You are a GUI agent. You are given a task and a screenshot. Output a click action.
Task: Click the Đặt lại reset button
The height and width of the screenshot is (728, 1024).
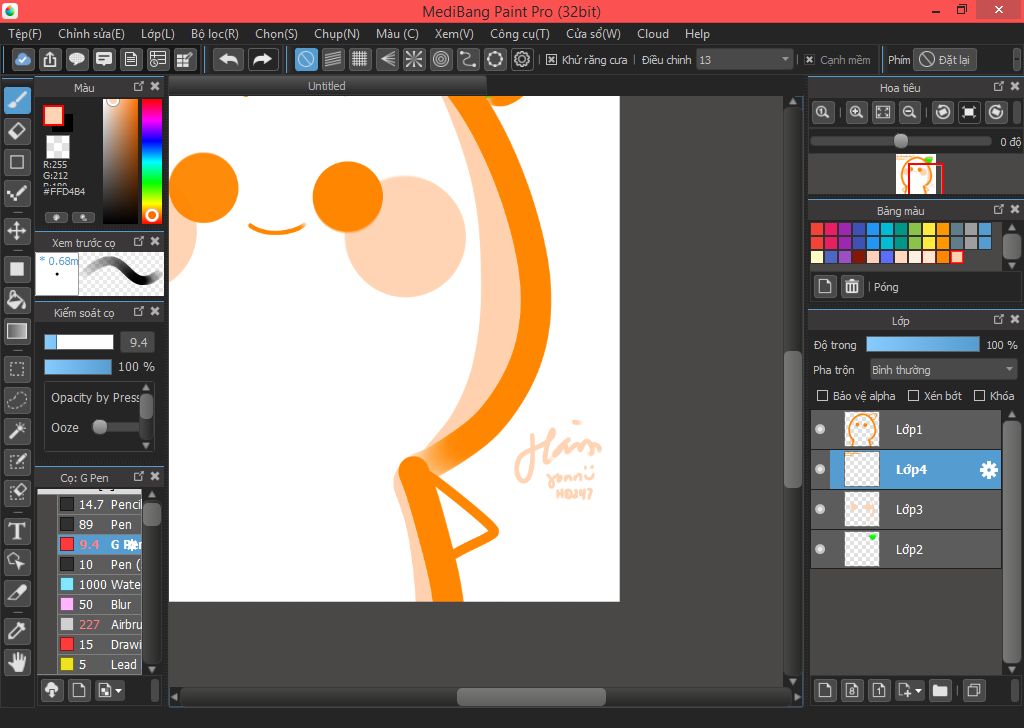tap(944, 60)
